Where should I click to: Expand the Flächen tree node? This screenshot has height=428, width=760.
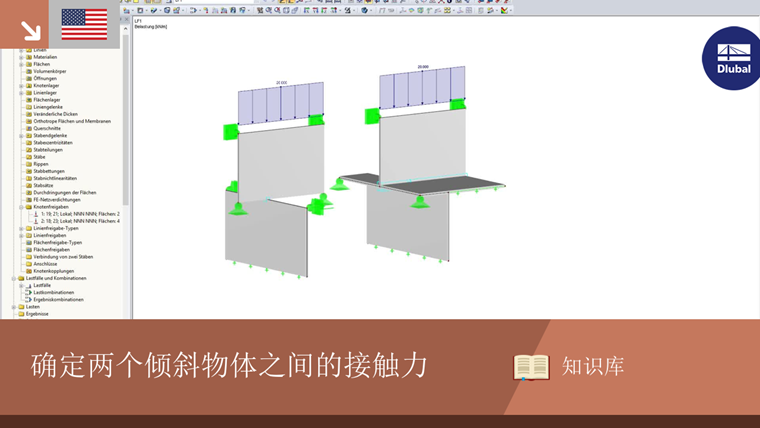click(x=21, y=64)
